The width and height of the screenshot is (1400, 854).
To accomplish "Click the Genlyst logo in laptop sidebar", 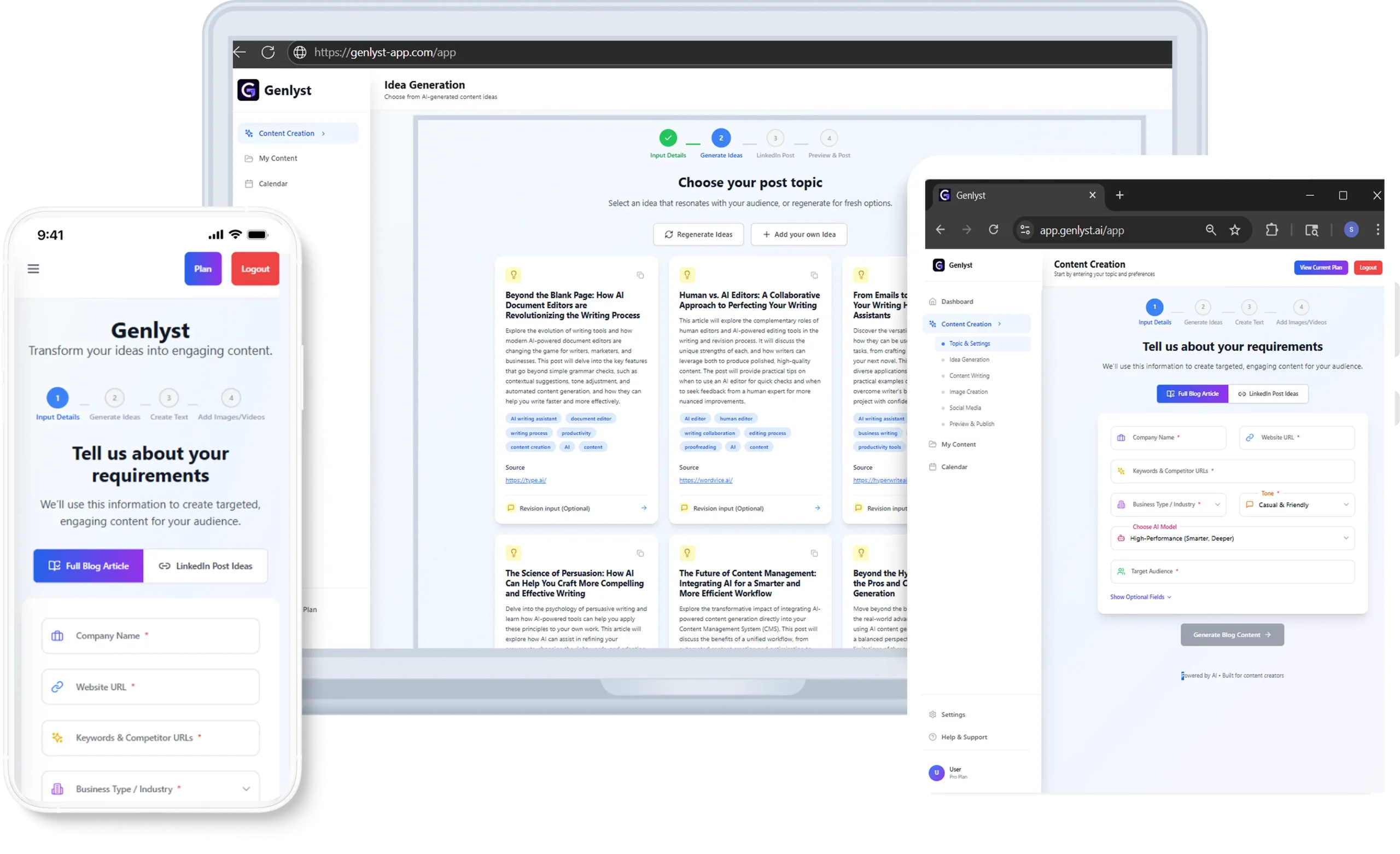I will 248,90.
